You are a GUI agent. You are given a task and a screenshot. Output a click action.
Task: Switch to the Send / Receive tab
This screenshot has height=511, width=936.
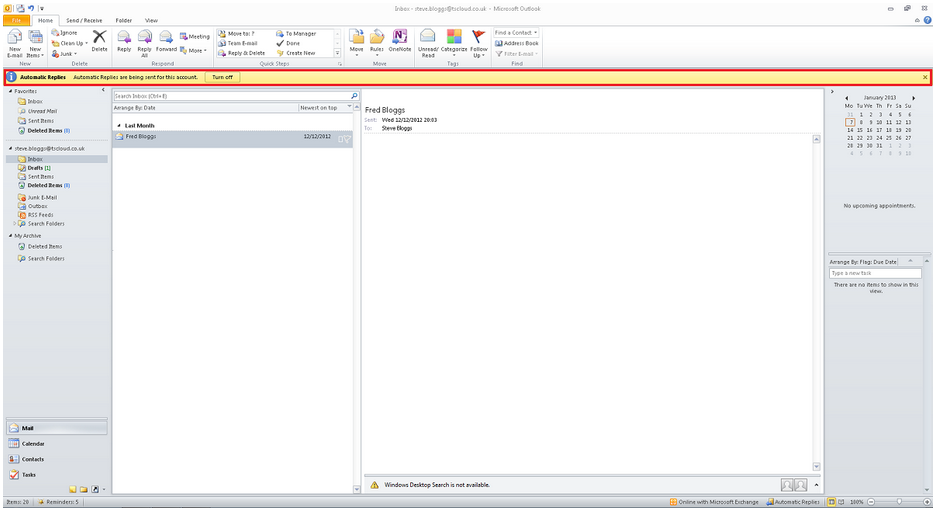click(84, 20)
